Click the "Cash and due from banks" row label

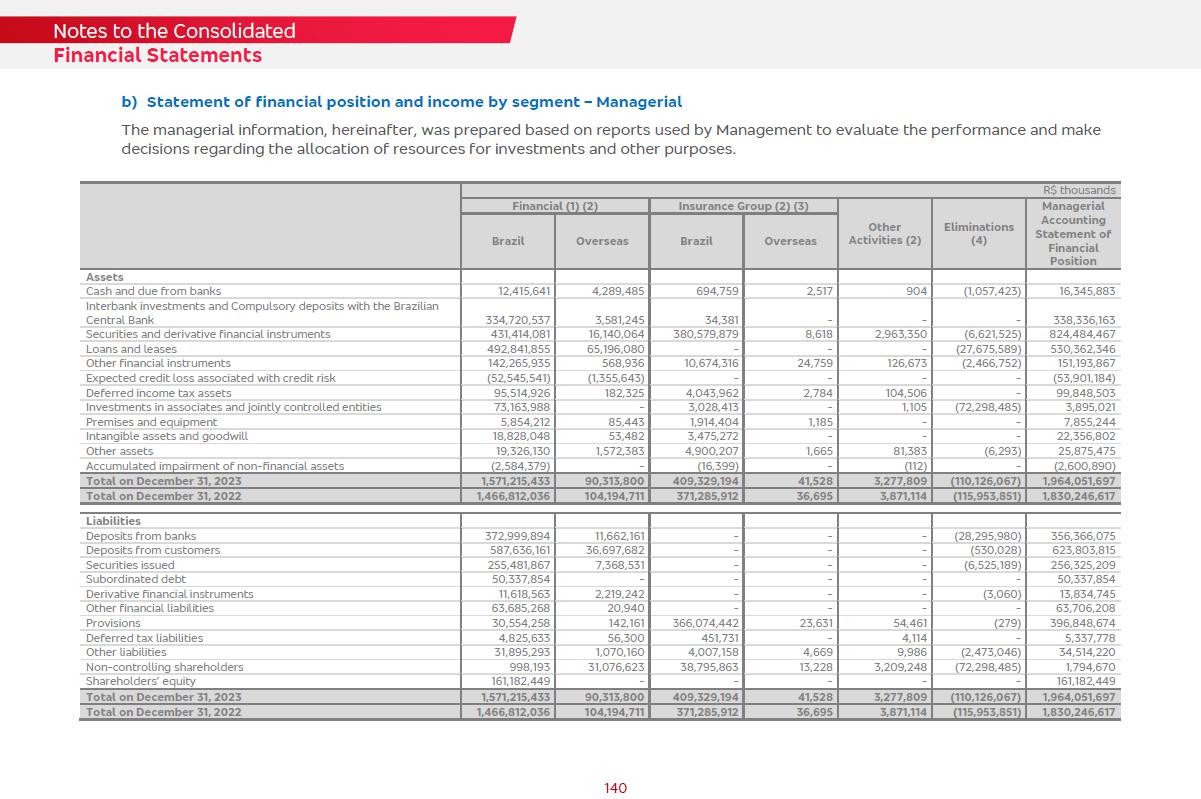[x=153, y=291]
